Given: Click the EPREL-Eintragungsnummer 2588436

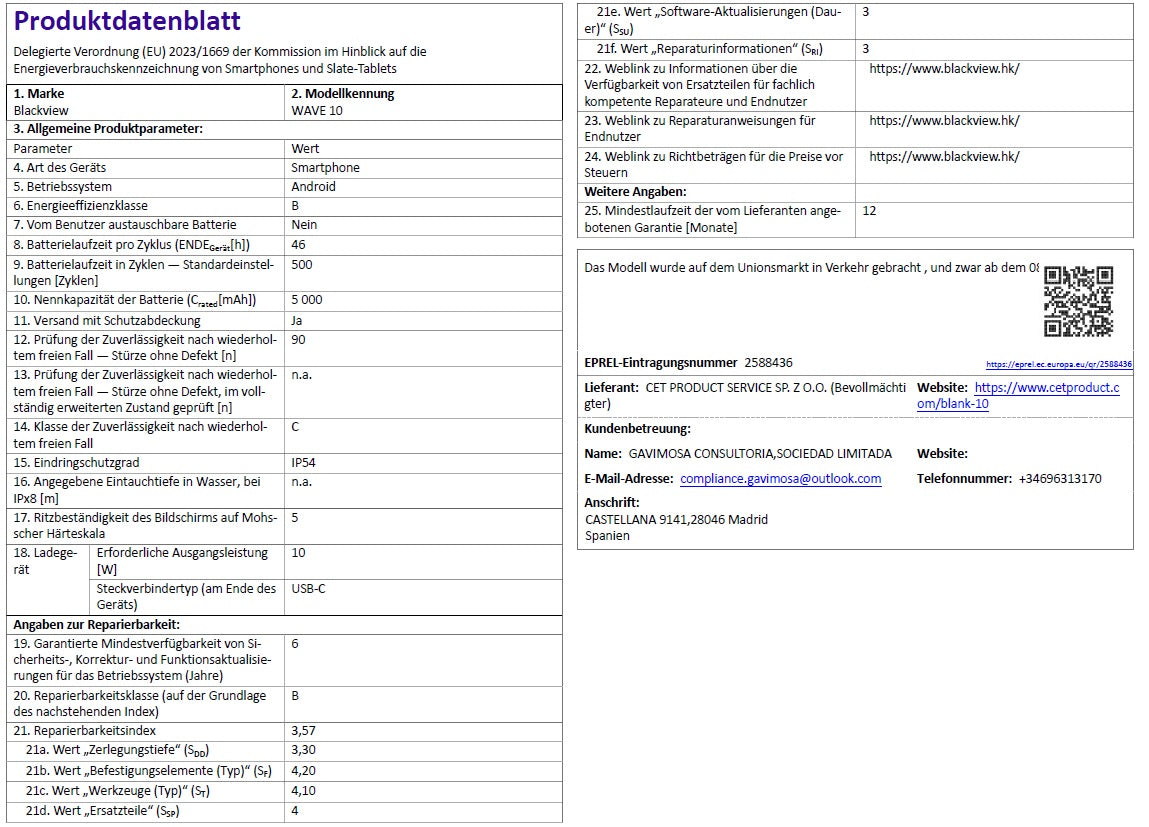Looking at the screenshot, I should point(769,363).
